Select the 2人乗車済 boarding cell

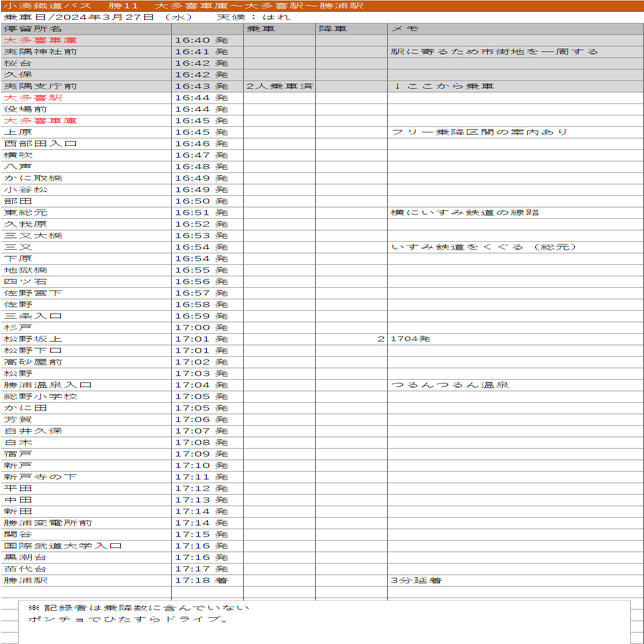coord(279,86)
